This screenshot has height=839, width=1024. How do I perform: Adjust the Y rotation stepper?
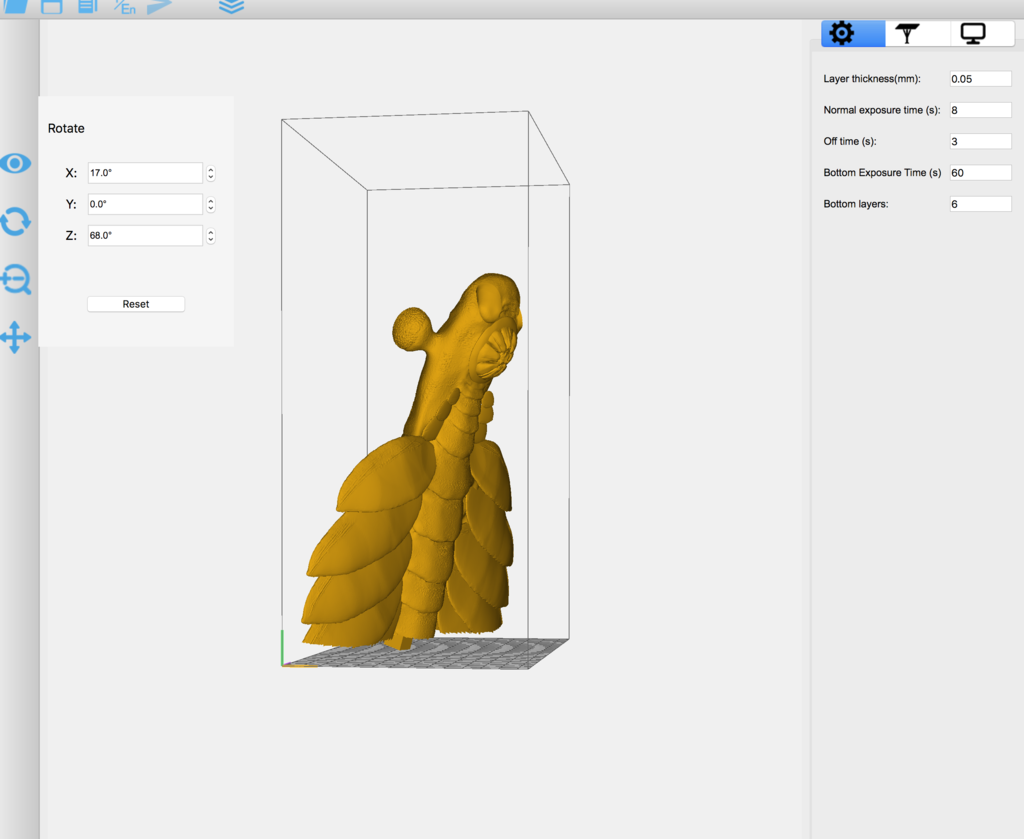click(211, 204)
